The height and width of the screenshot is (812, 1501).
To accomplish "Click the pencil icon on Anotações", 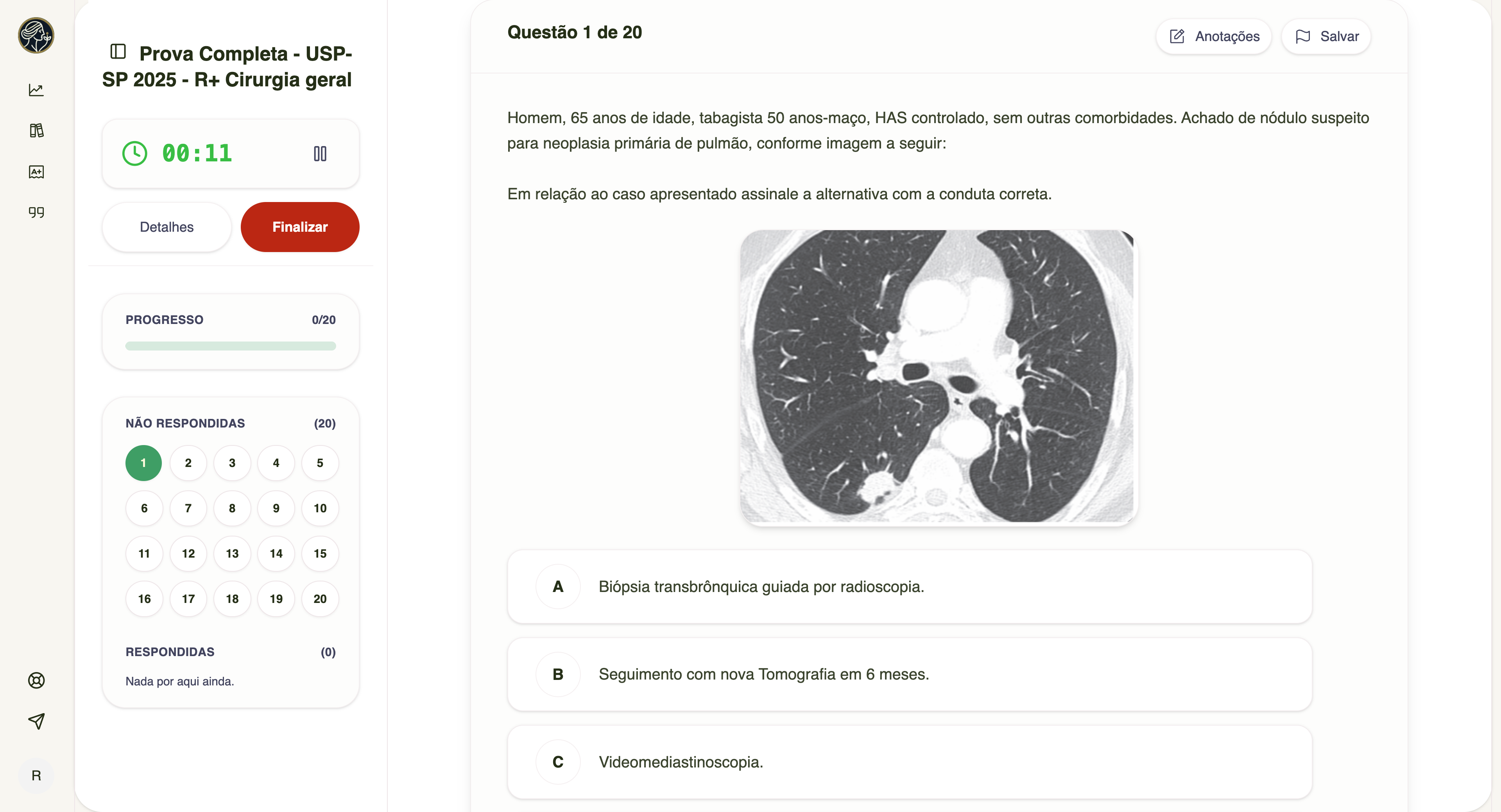I will tap(1177, 36).
